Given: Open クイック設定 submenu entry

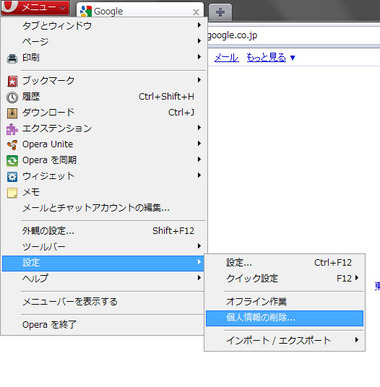Looking at the screenshot, I should click(285, 278).
